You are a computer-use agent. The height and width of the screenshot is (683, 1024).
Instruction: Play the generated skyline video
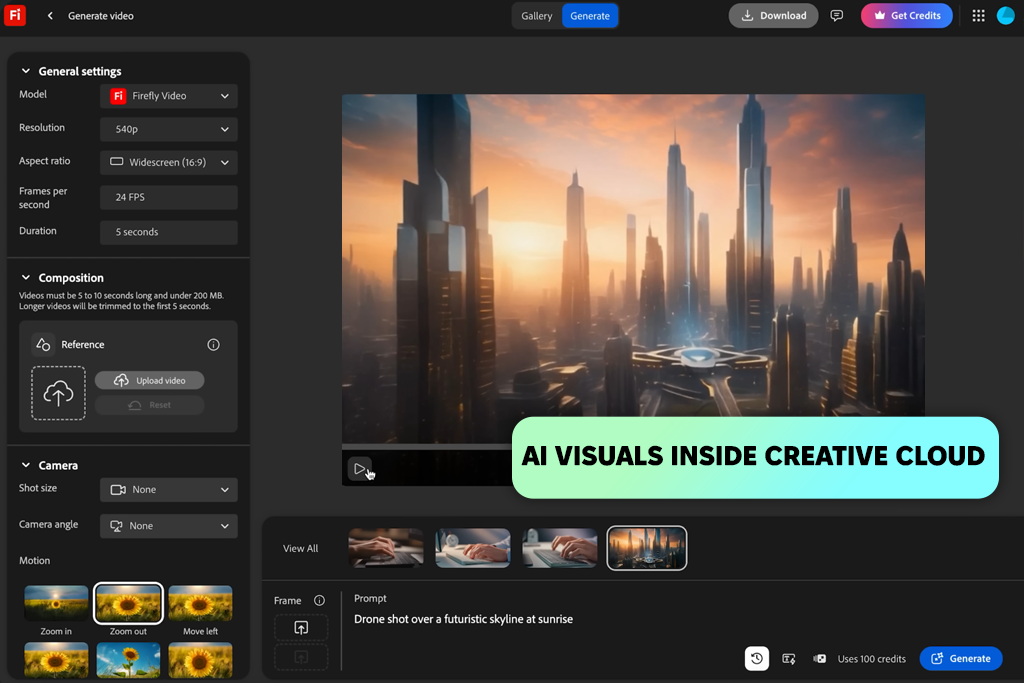click(x=359, y=468)
